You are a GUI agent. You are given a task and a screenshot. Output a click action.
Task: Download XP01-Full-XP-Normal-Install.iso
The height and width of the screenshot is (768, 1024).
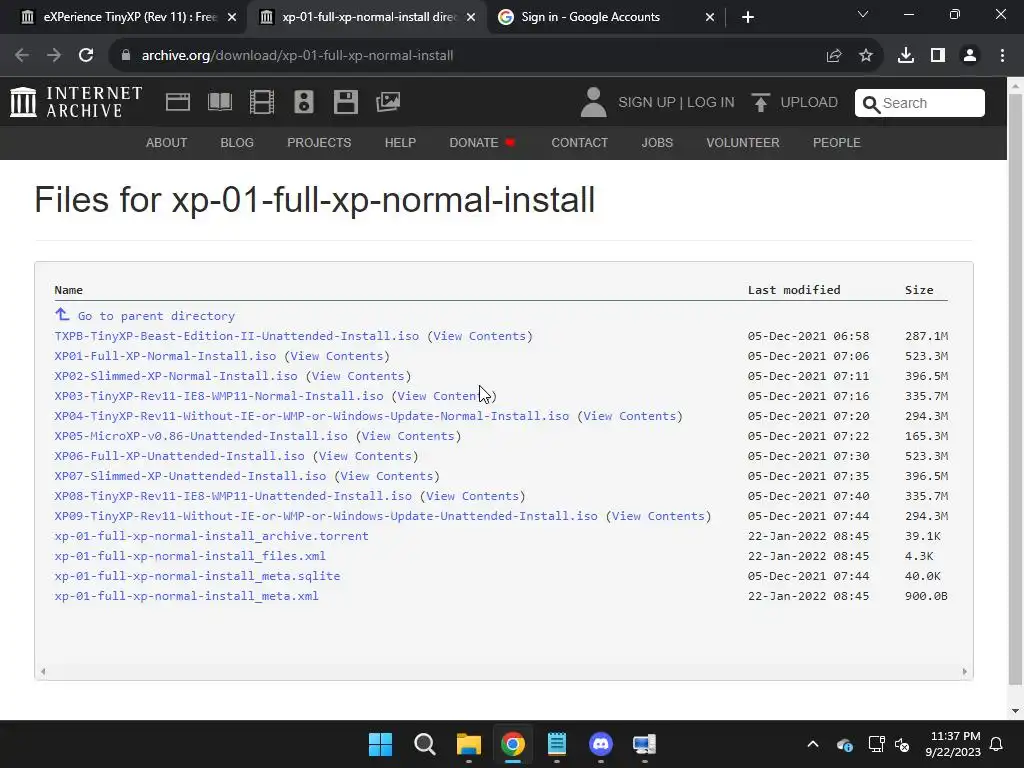tap(165, 356)
